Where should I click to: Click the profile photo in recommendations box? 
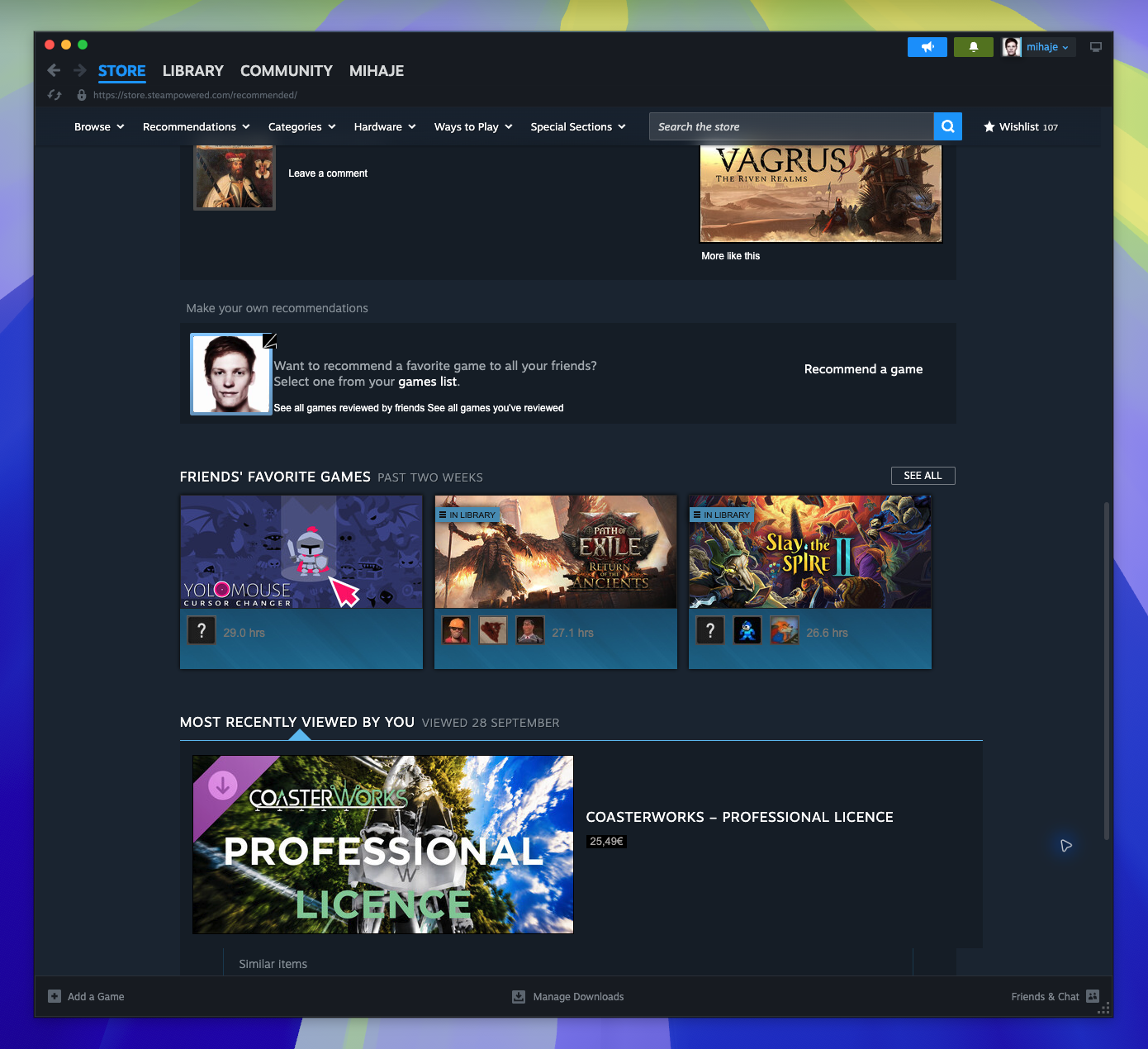point(231,373)
